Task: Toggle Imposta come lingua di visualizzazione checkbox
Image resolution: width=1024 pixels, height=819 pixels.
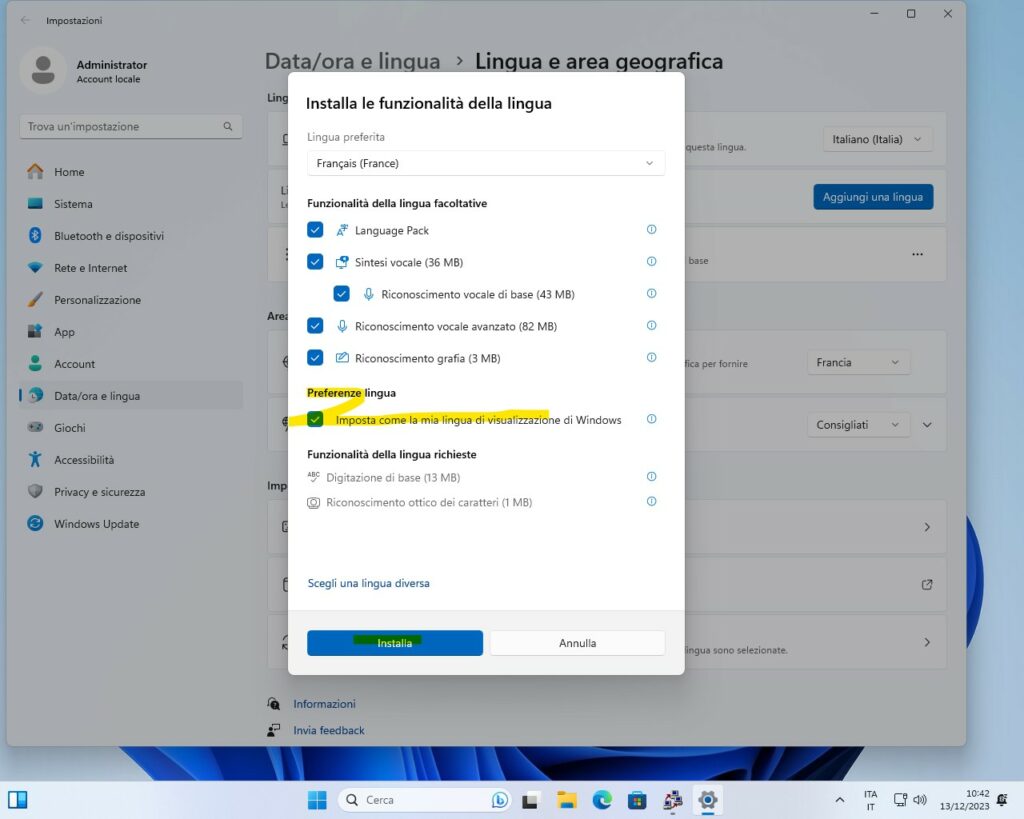Action: (316, 420)
